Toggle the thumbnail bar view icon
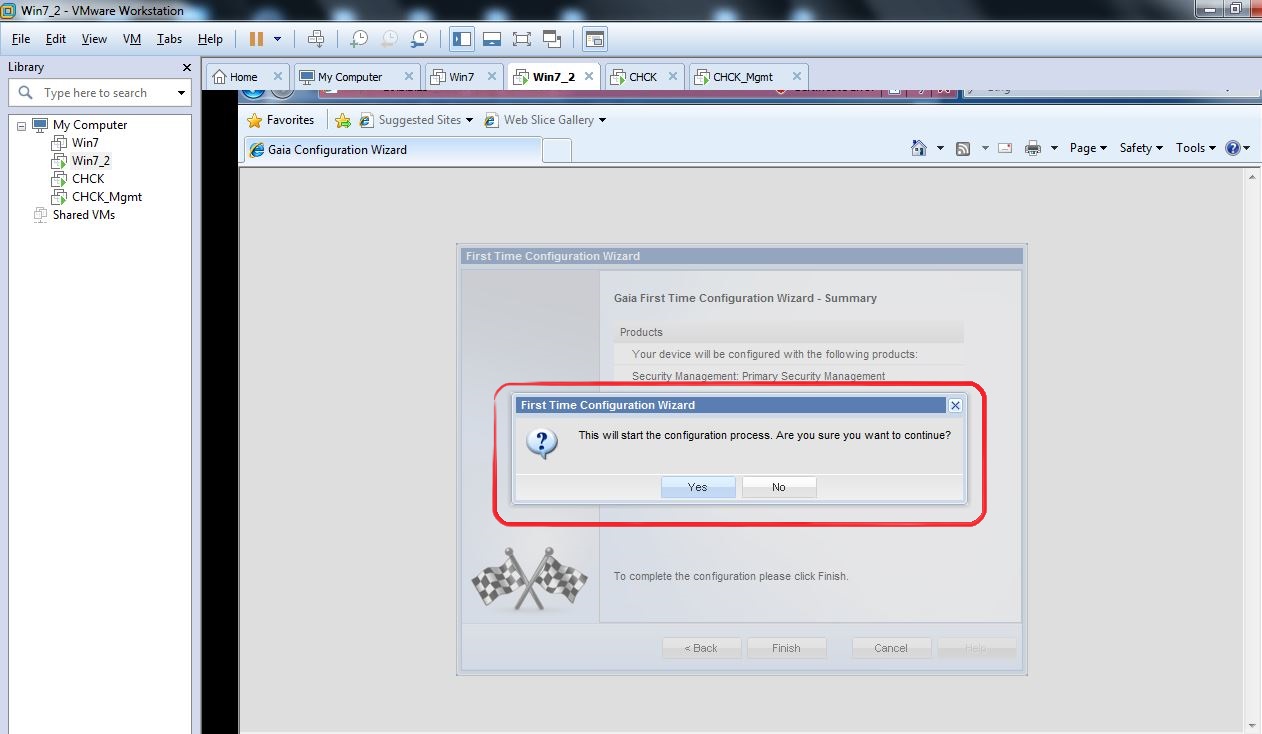The height and width of the screenshot is (734, 1262). (492, 39)
